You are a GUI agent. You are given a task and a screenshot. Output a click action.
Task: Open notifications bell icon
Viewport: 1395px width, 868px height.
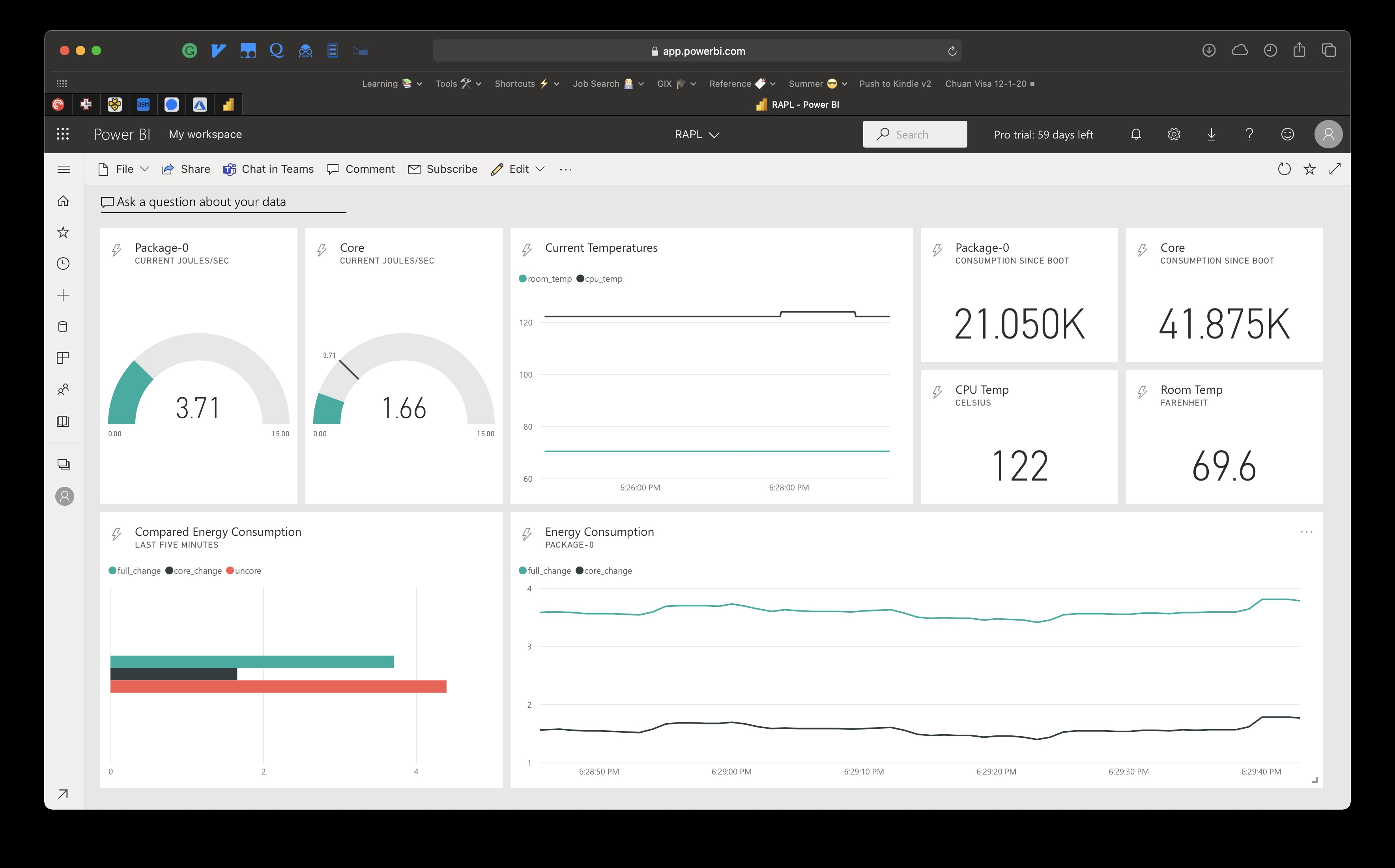coord(1136,134)
